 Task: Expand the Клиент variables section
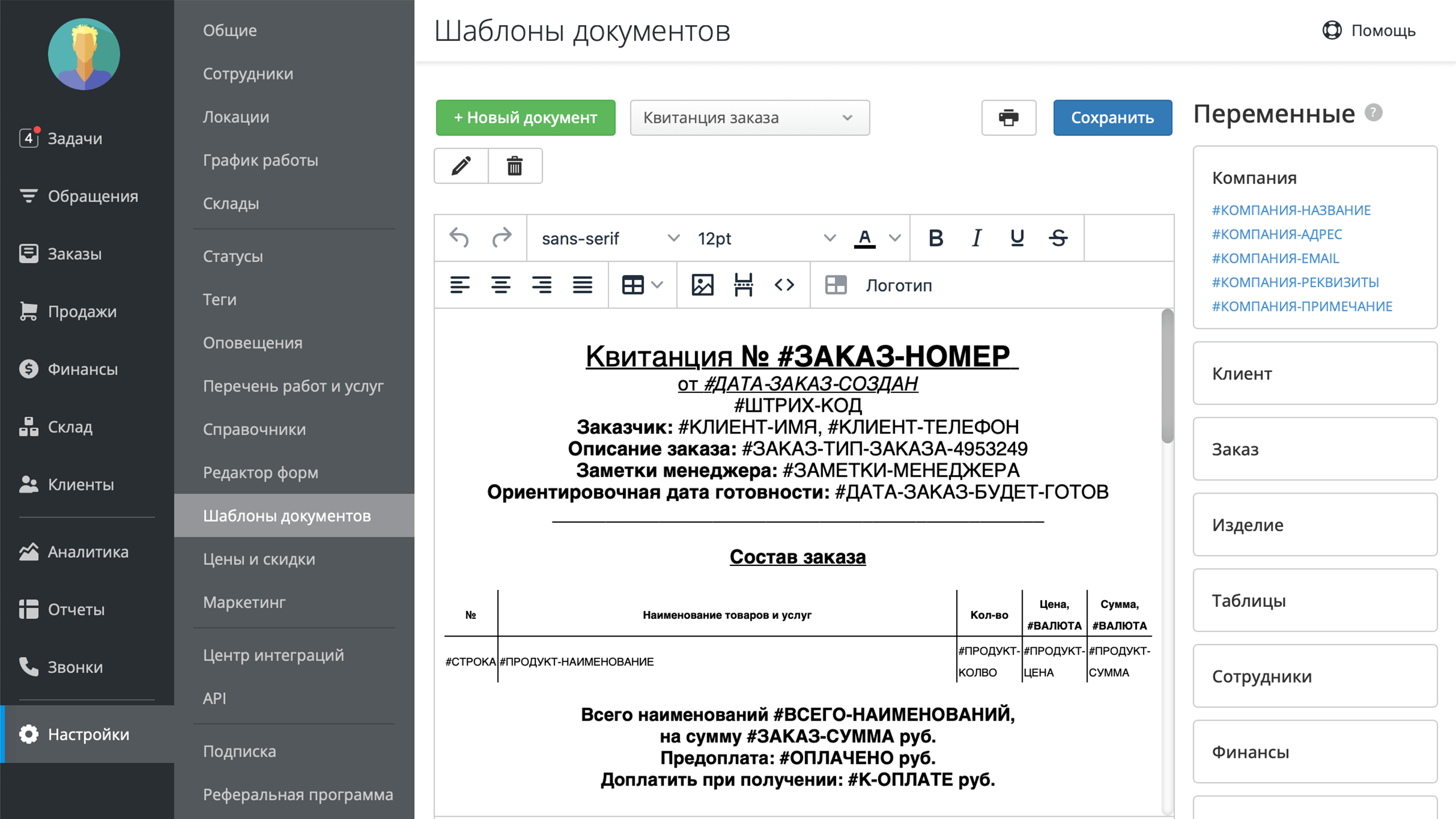coord(1315,373)
